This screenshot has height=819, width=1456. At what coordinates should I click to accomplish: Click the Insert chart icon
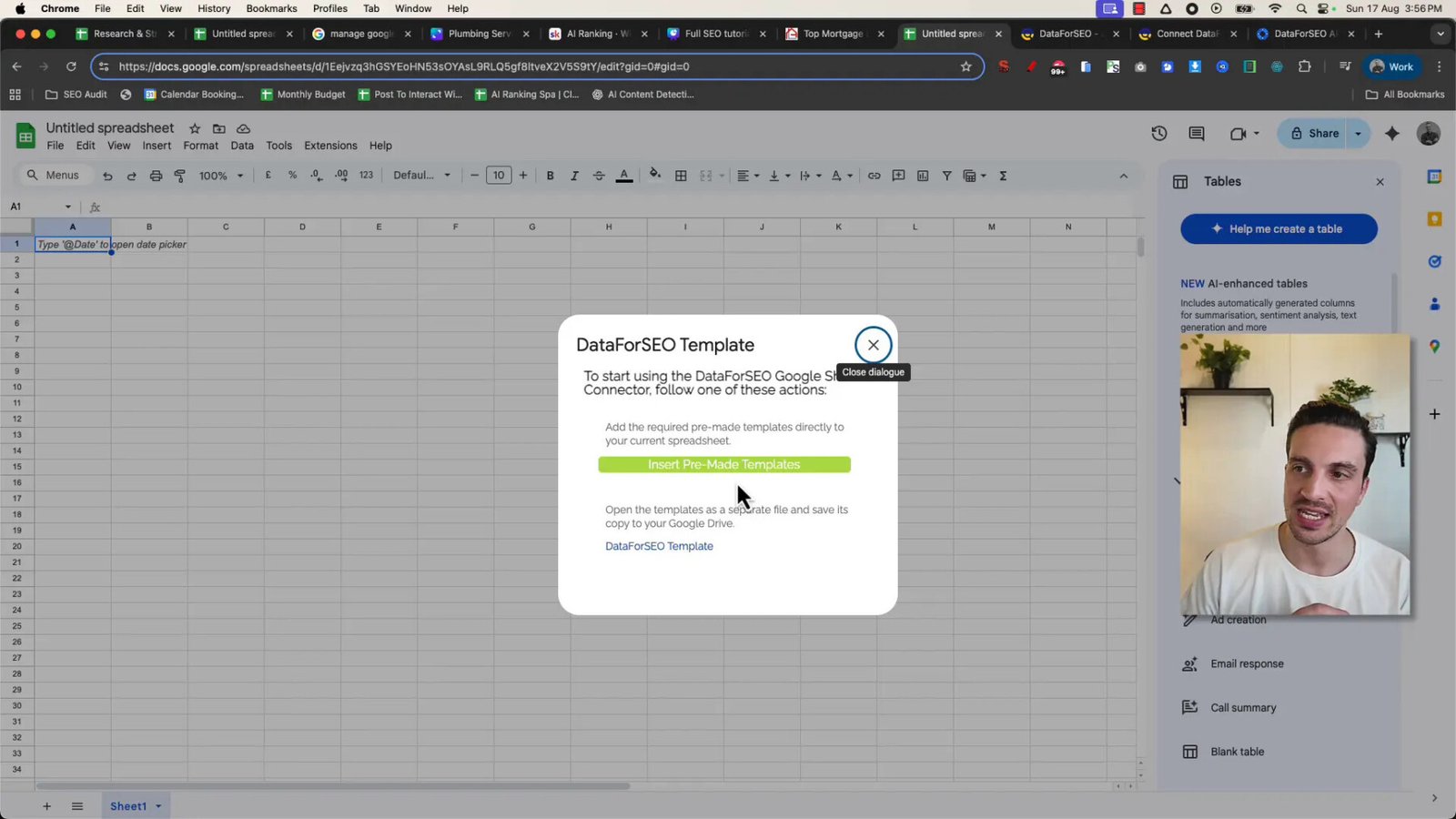pyautogui.click(x=923, y=176)
